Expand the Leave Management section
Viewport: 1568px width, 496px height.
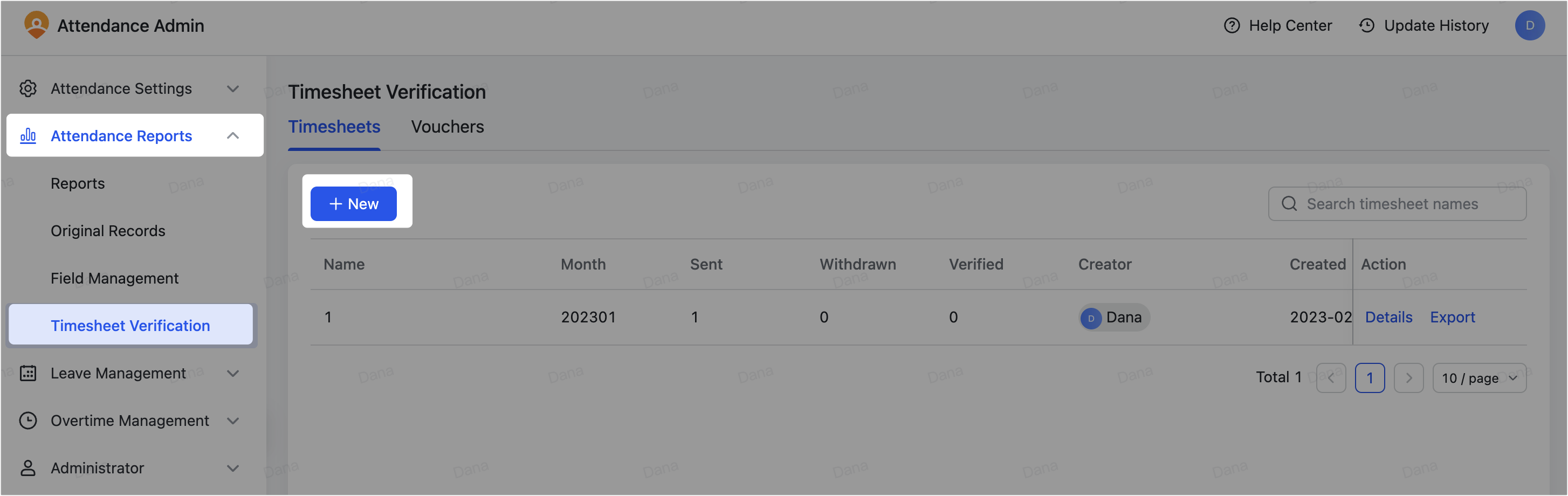tap(233, 373)
